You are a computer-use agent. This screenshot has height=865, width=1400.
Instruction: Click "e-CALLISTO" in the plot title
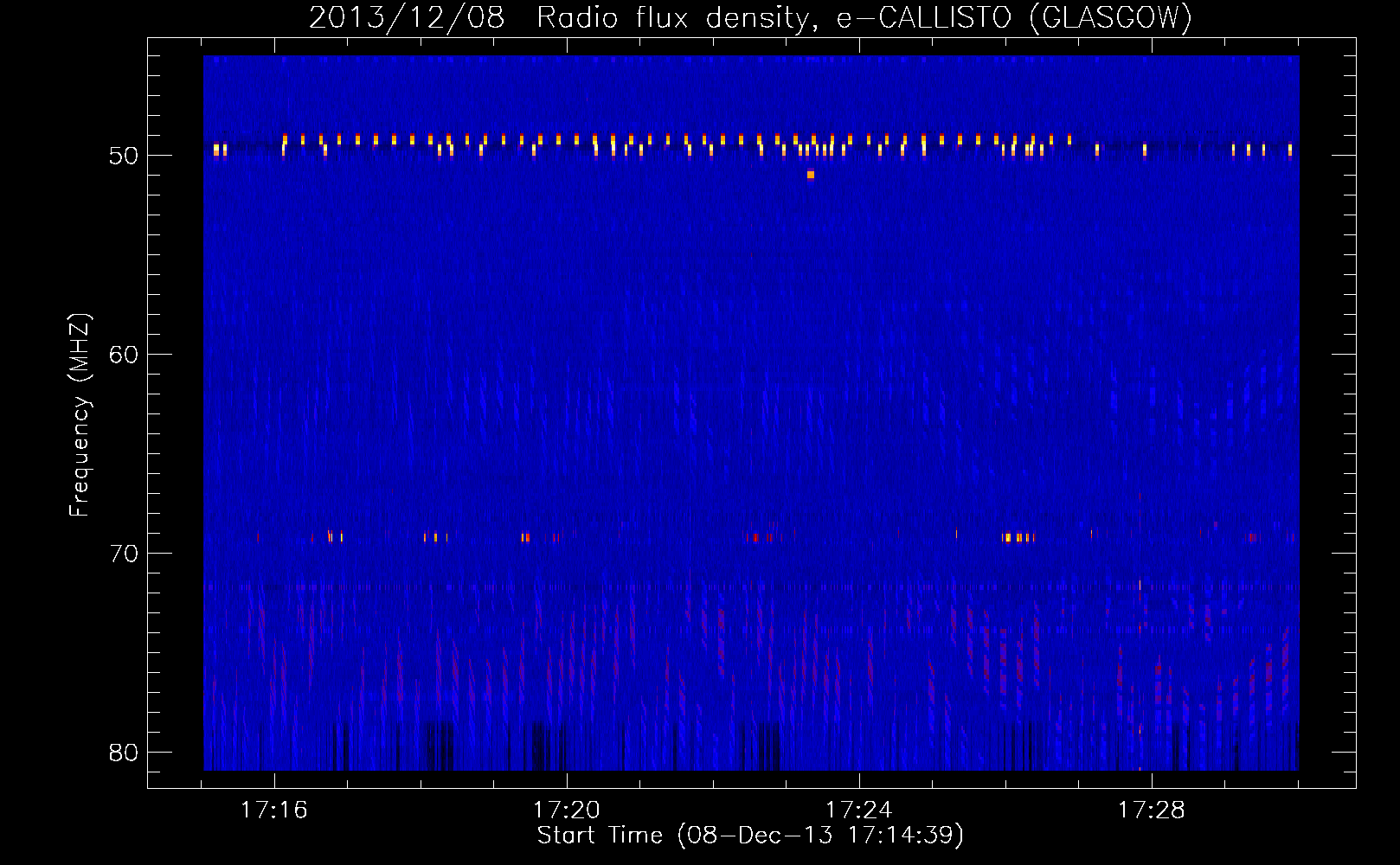923,17
